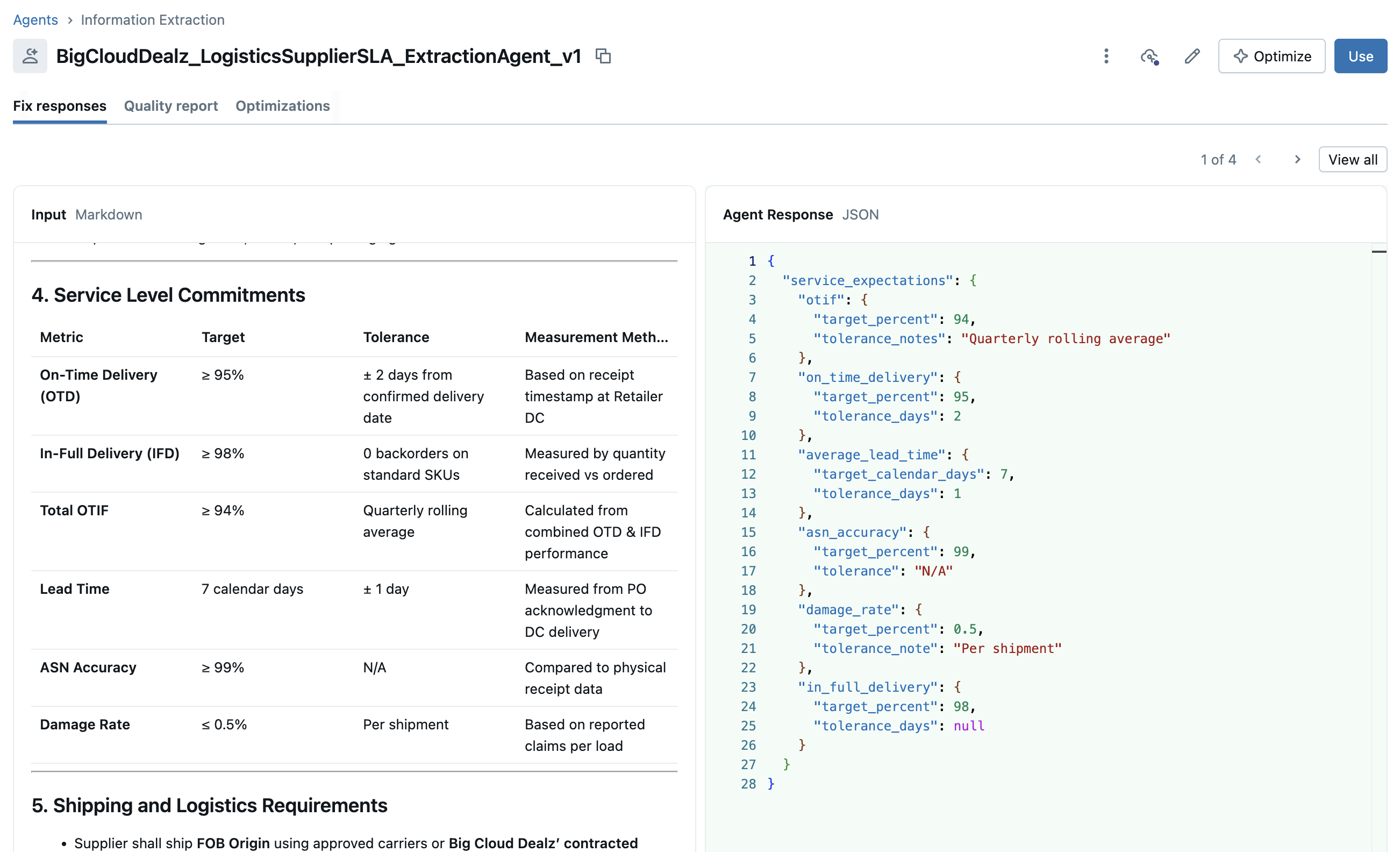Go to the previous response with the left chevron
This screenshot has width=1400, height=852.
pos(1258,159)
